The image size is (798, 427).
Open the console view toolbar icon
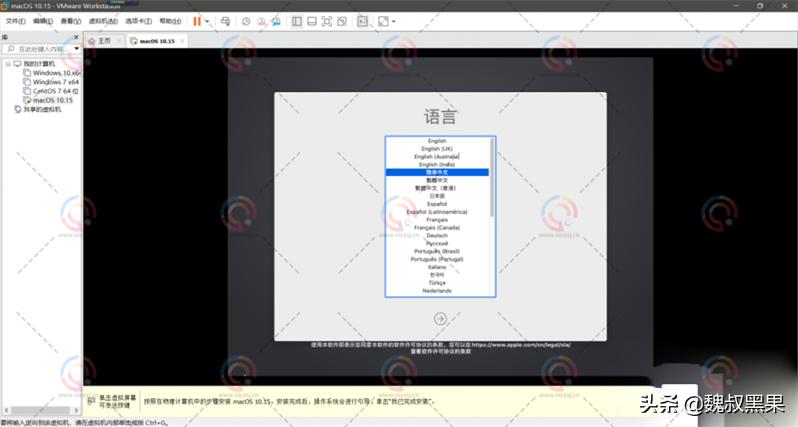click(x=362, y=21)
